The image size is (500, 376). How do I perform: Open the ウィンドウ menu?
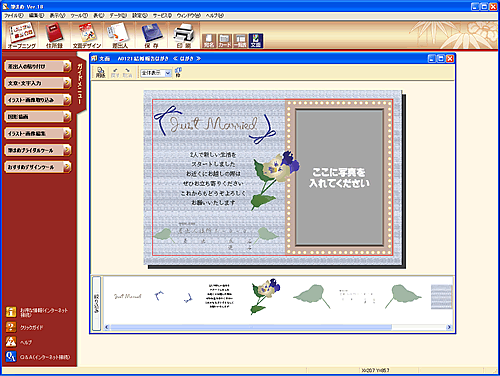click(189, 15)
